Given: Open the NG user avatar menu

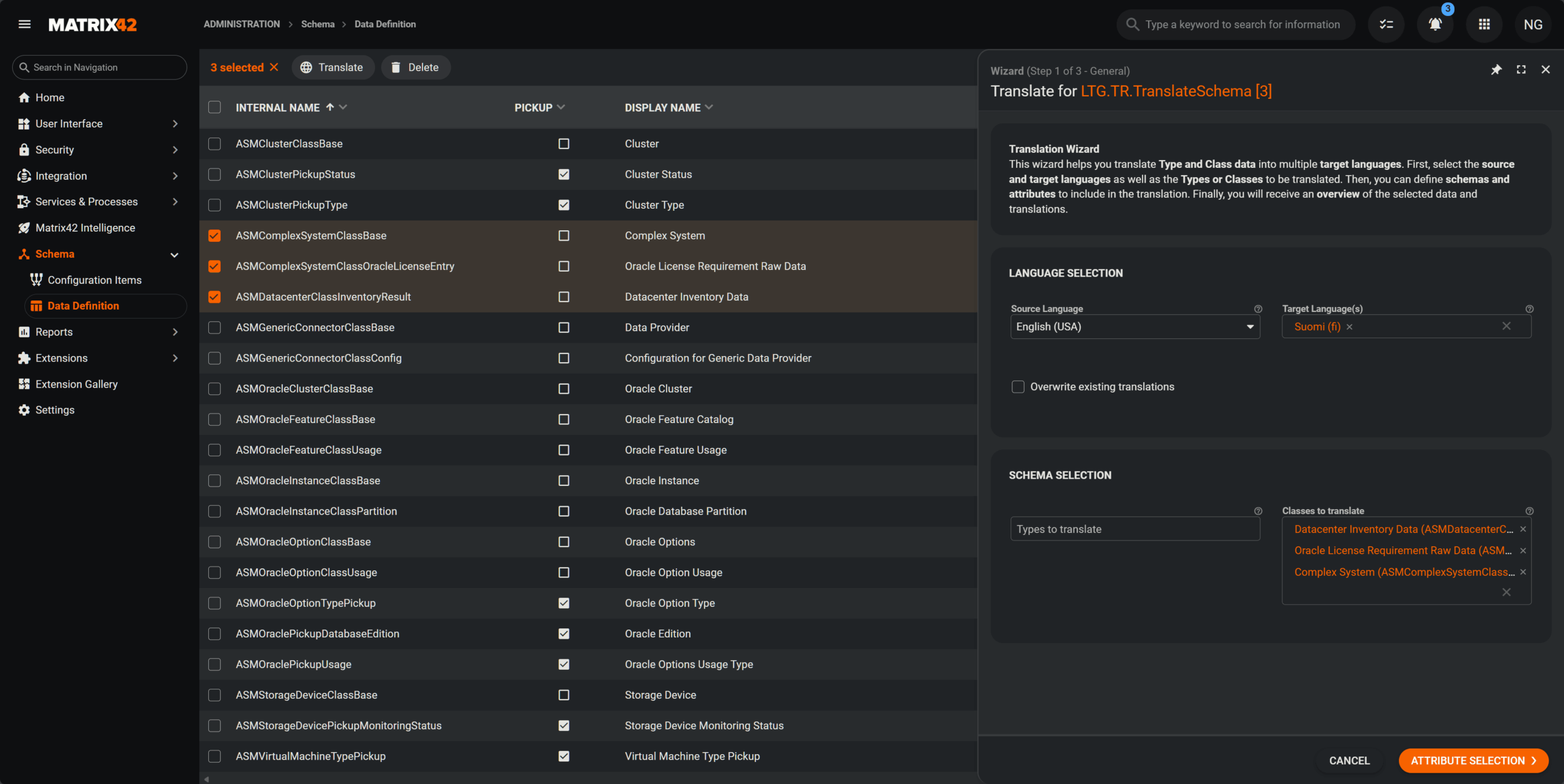Looking at the screenshot, I should tap(1533, 24).
